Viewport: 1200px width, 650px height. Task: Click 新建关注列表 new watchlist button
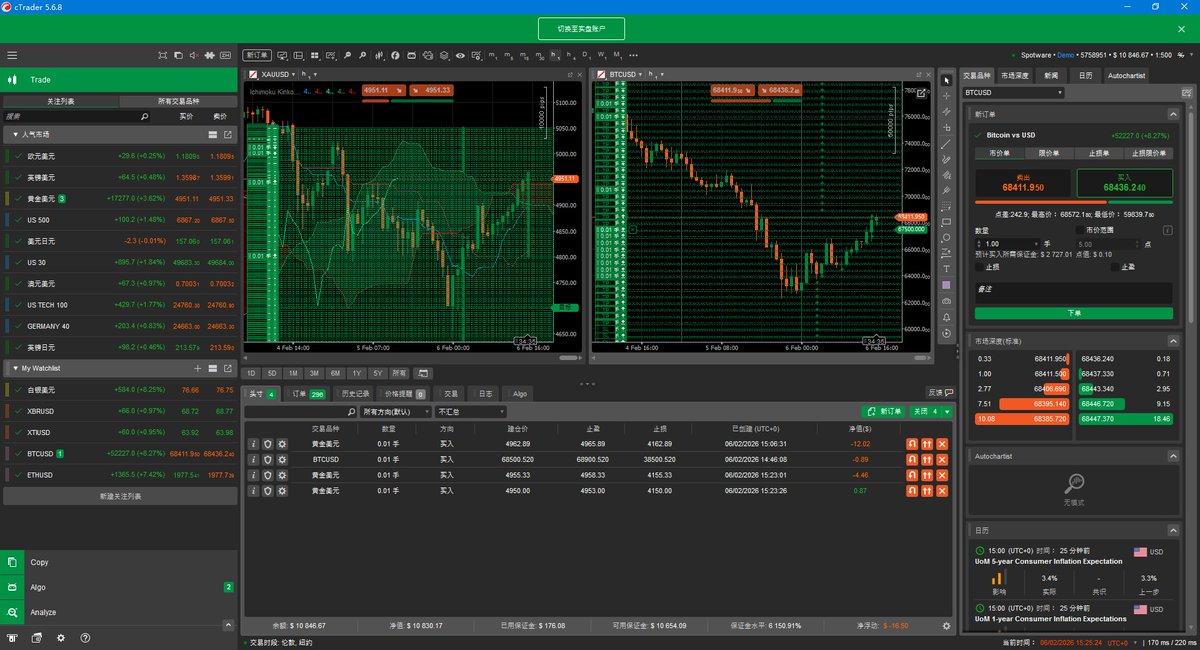click(120, 496)
